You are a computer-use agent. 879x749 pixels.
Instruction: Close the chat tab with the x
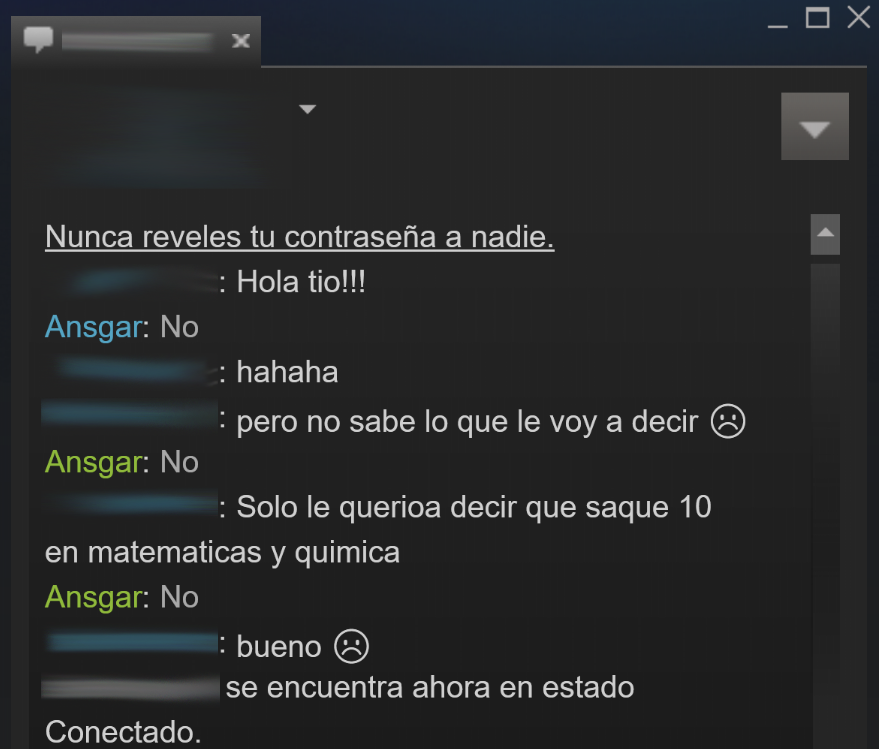241,41
